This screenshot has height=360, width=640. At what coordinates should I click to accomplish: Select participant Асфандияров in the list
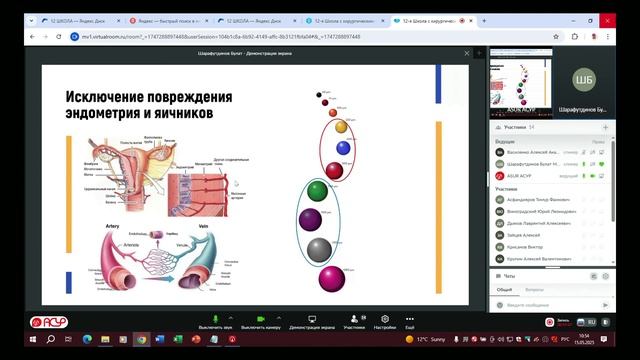(550, 200)
